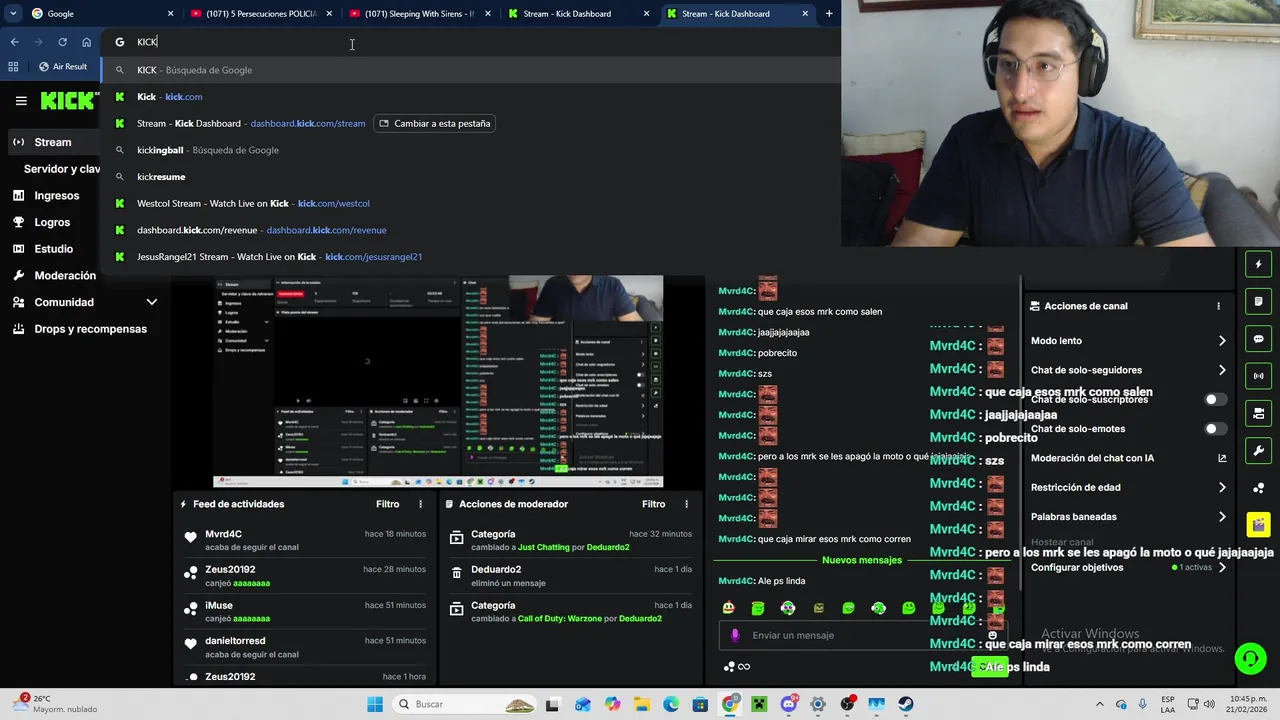
Task: Choose kick.com suggestion in address dropdown
Action: click(x=470, y=97)
